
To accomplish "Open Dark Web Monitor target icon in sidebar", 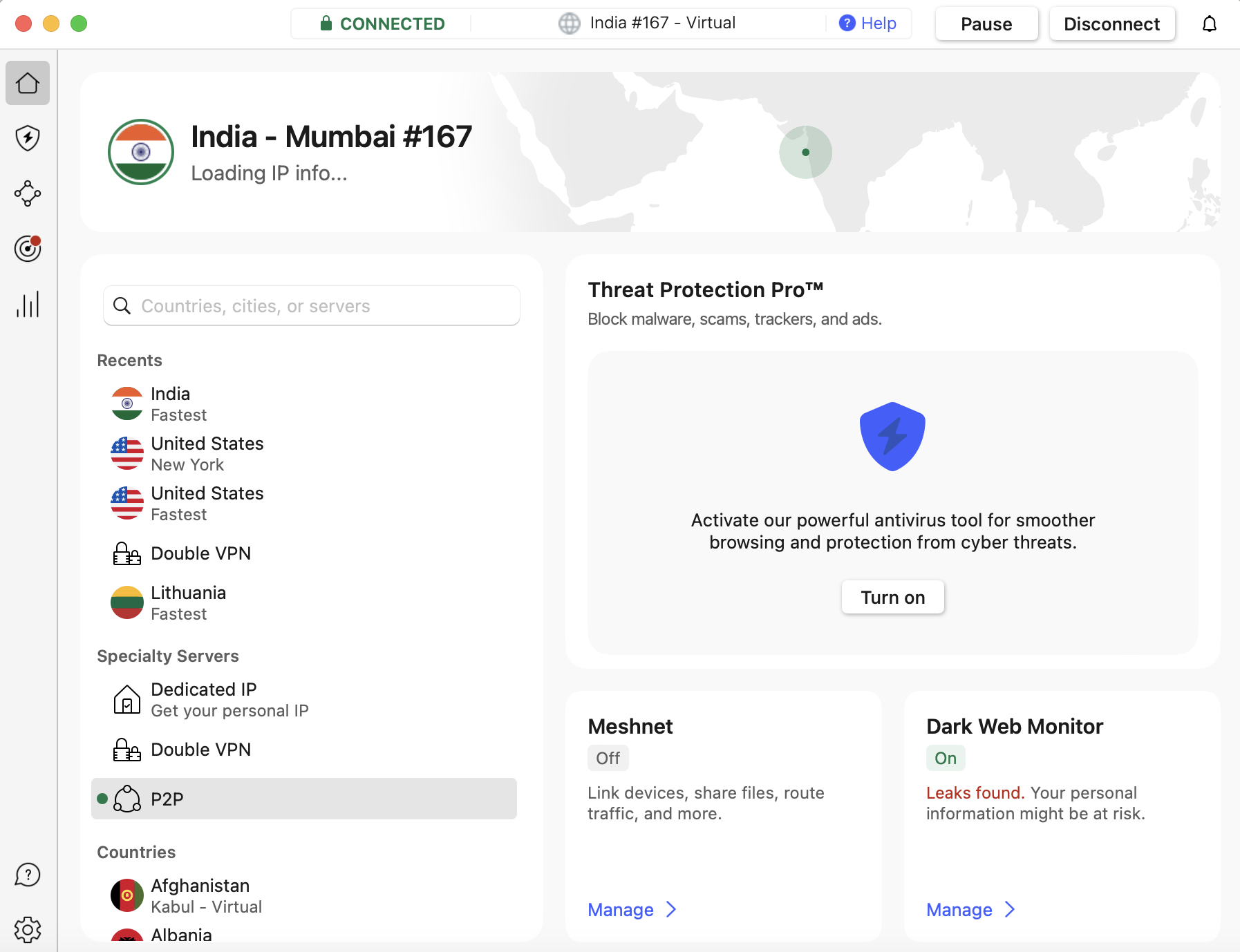I will point(28,249).
